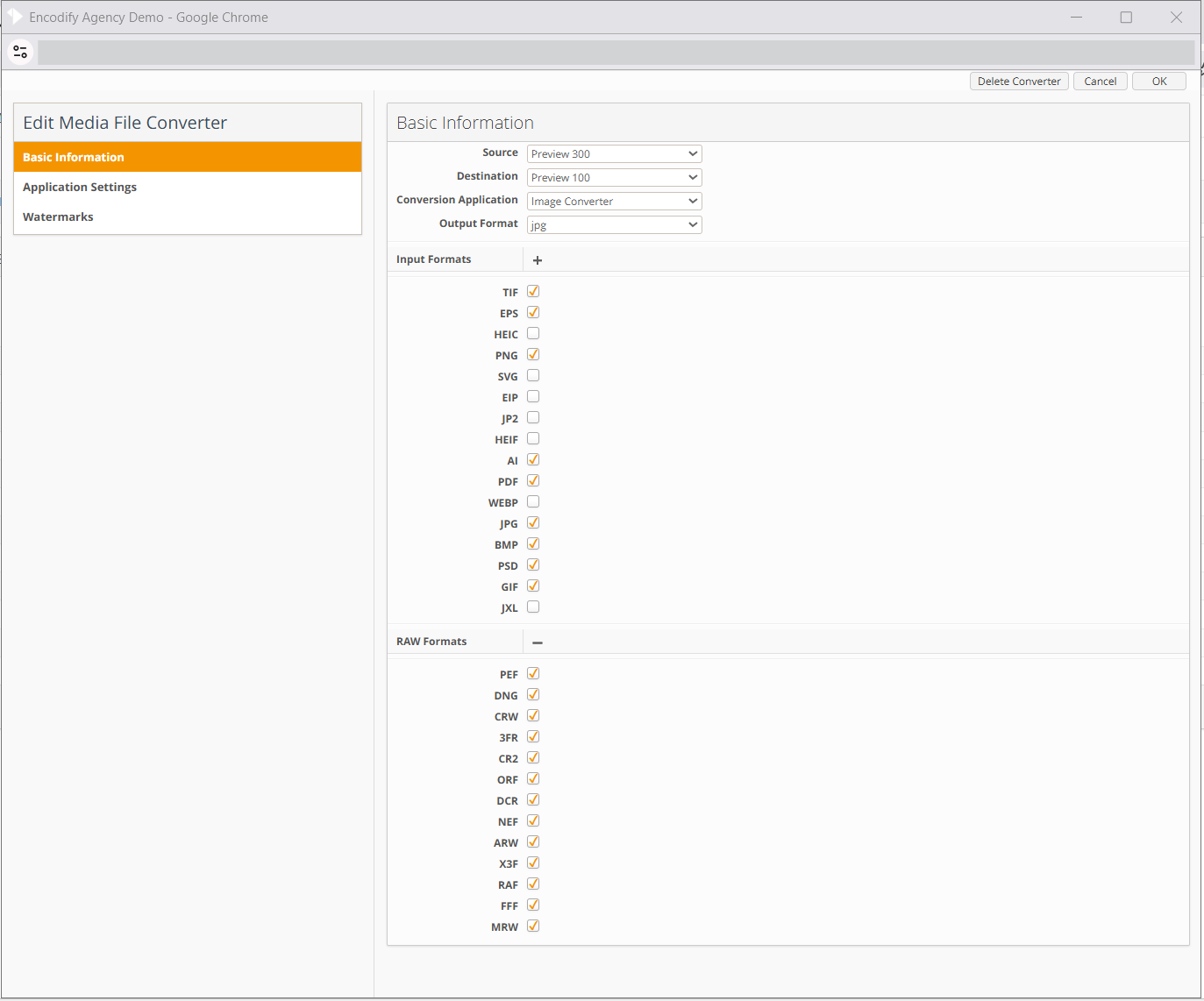This screenshot has width=1204, height=1001.
Task: Enable the EIP input format
Action: [x=533, y=396]
